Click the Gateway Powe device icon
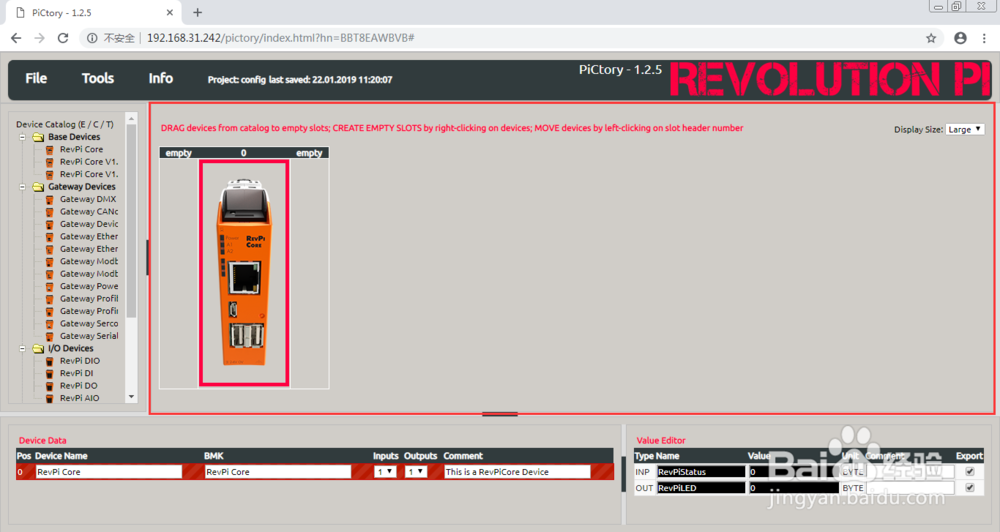Viewport: 1000px width, 532px height. 50,286
